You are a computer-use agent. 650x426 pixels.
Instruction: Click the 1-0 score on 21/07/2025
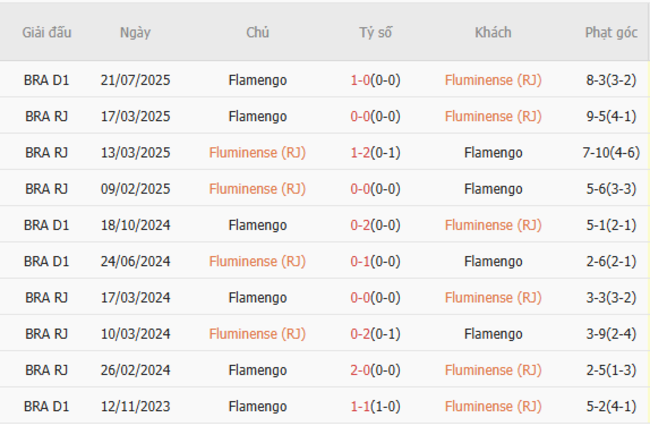(361, 80)
